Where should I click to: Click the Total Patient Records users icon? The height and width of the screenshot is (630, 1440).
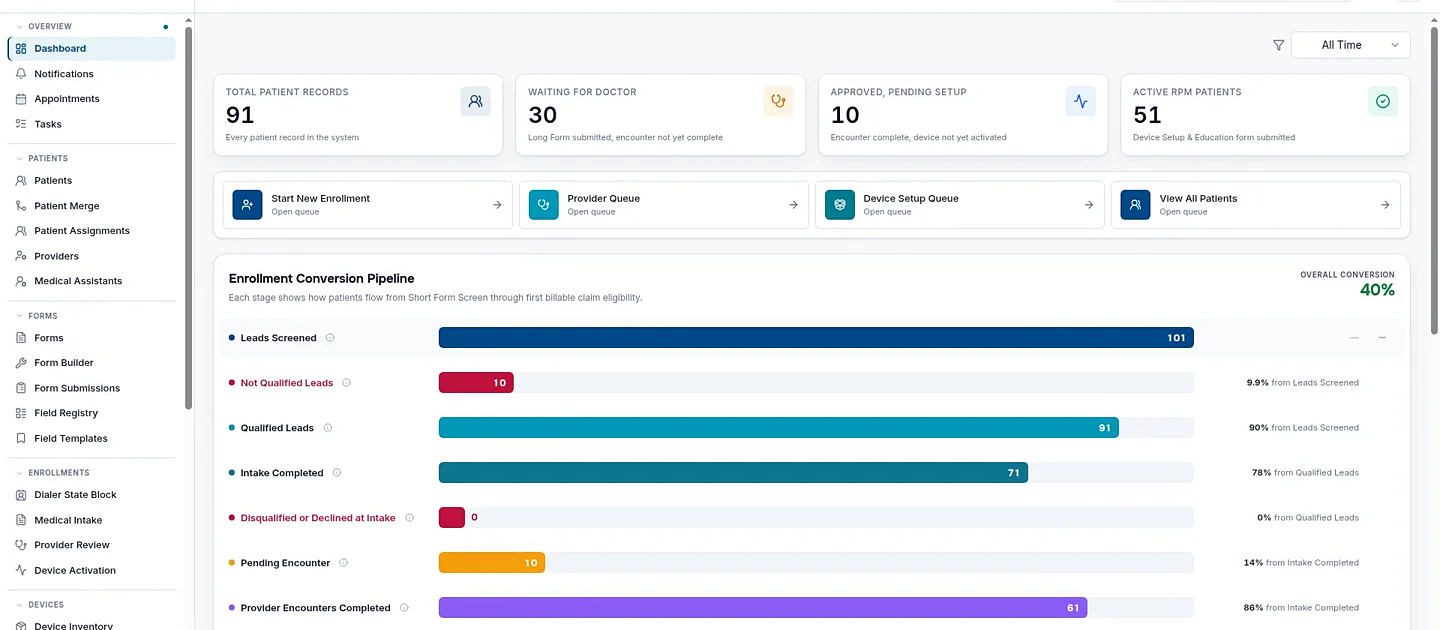[475, 101]
